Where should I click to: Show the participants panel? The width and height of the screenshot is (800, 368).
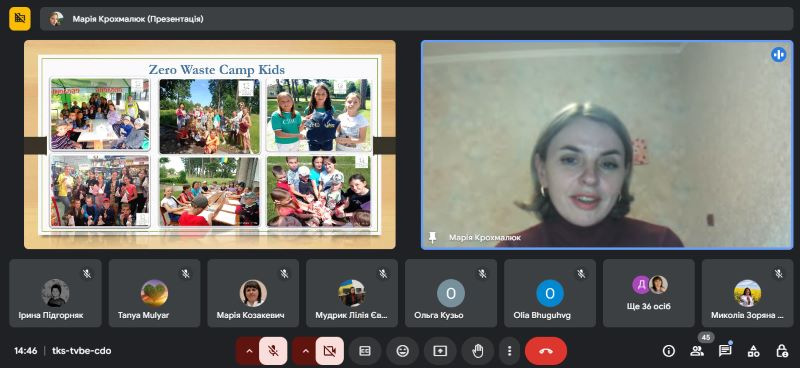697,351
